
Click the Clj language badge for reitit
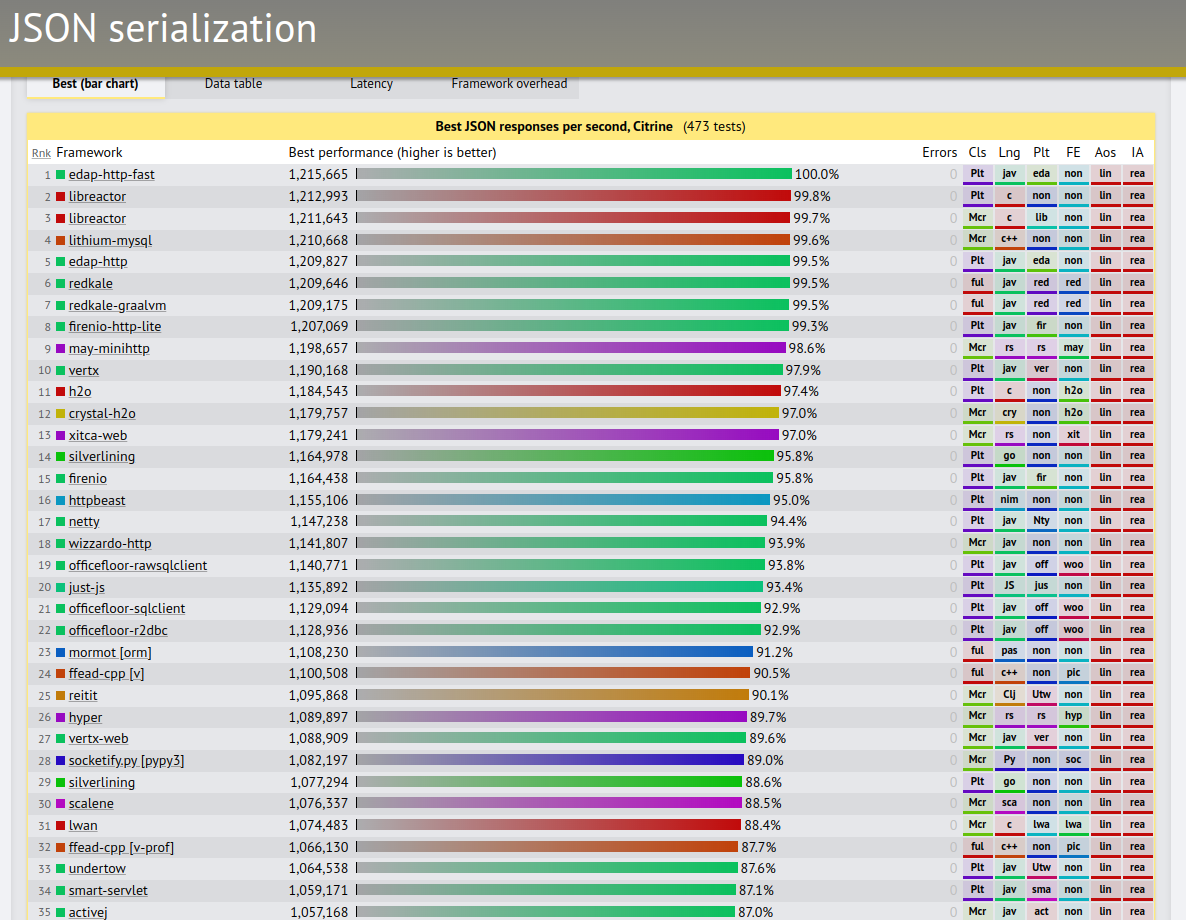click(x=1010, y=694)
